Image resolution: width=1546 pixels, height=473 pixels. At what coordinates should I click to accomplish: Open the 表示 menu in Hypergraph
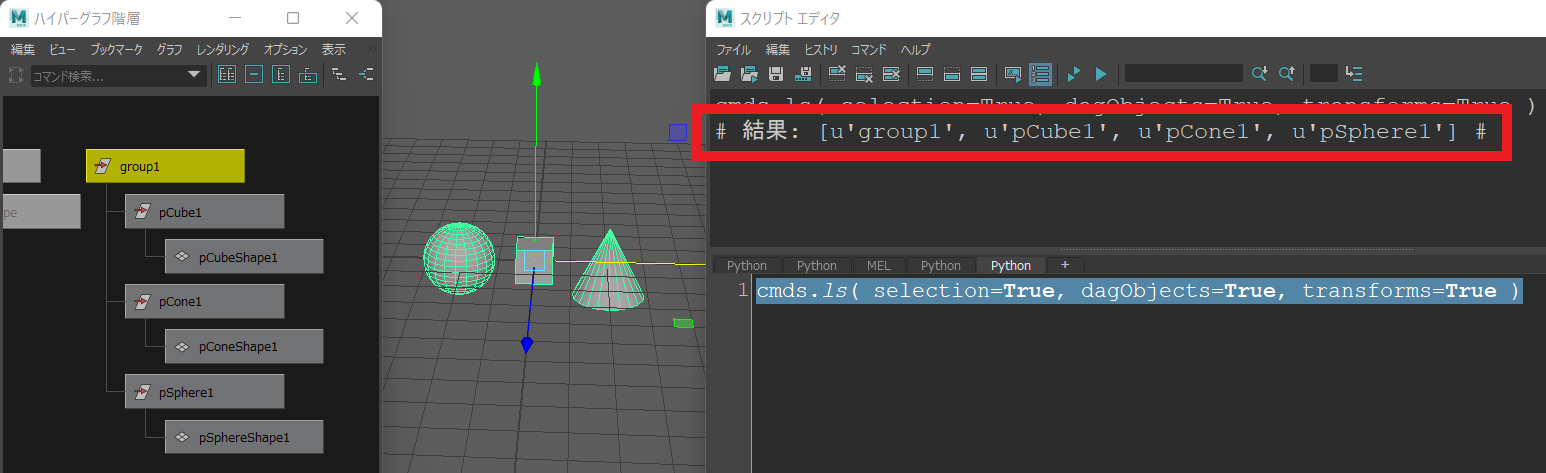(334, 49)
